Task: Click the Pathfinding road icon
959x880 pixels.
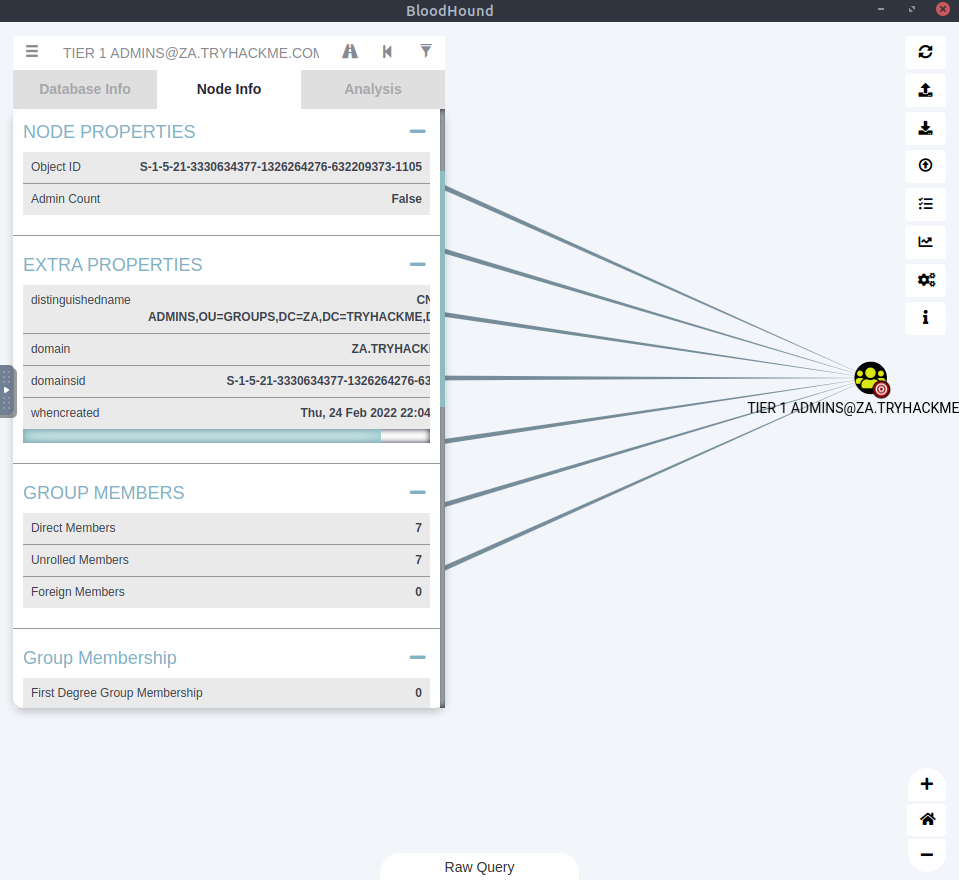Action: 350,52
